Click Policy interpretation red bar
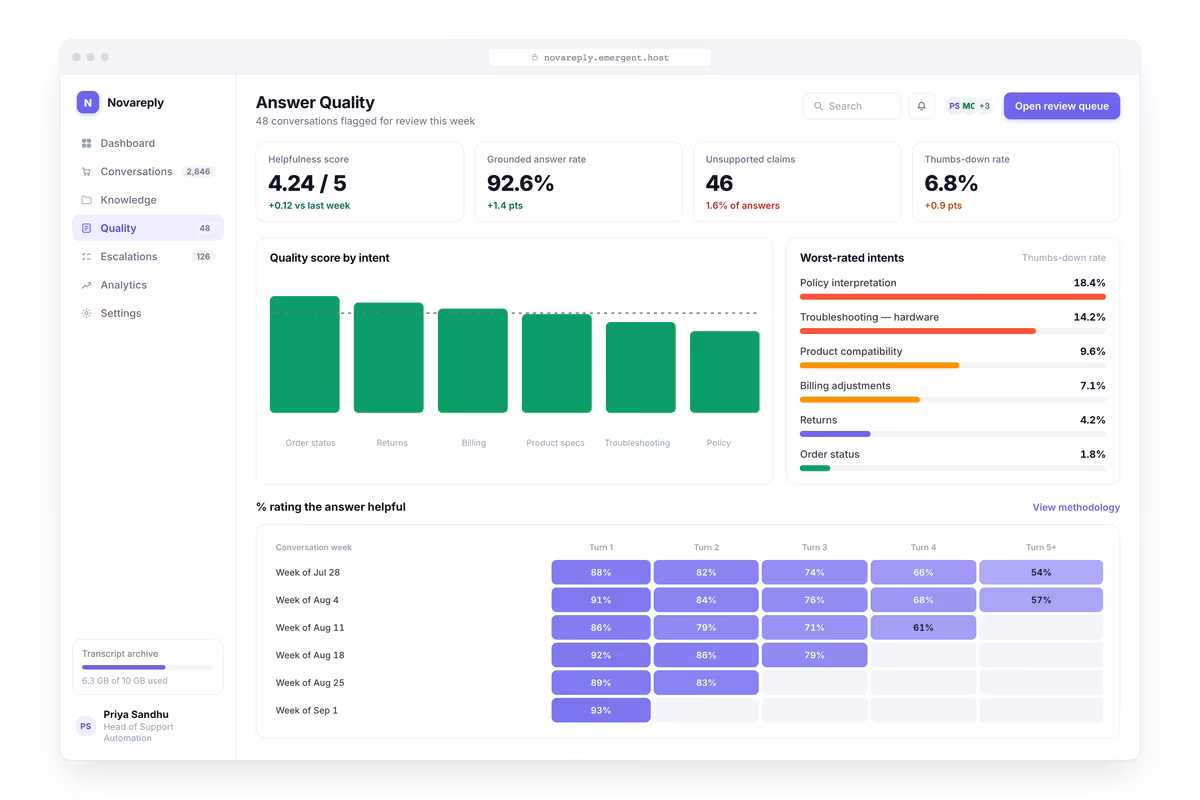The height and width of the screenshot is (800, 1200). pos(953,297)
